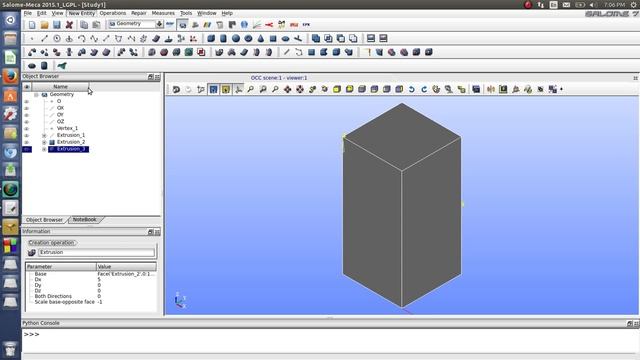
Task: Click the Fit All icon in viewer toolbar
Action: tap(251, 89)
